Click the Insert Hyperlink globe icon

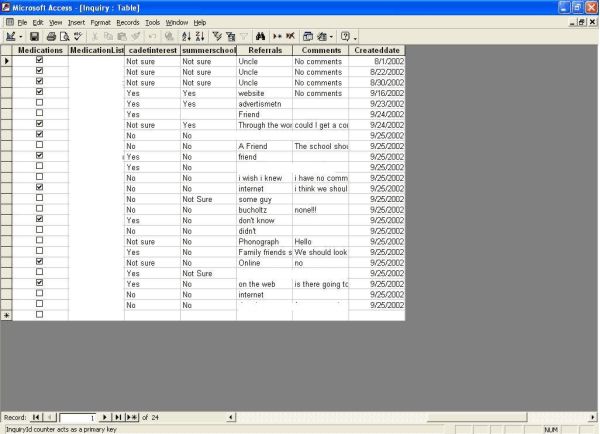click(x=169, y=36)
